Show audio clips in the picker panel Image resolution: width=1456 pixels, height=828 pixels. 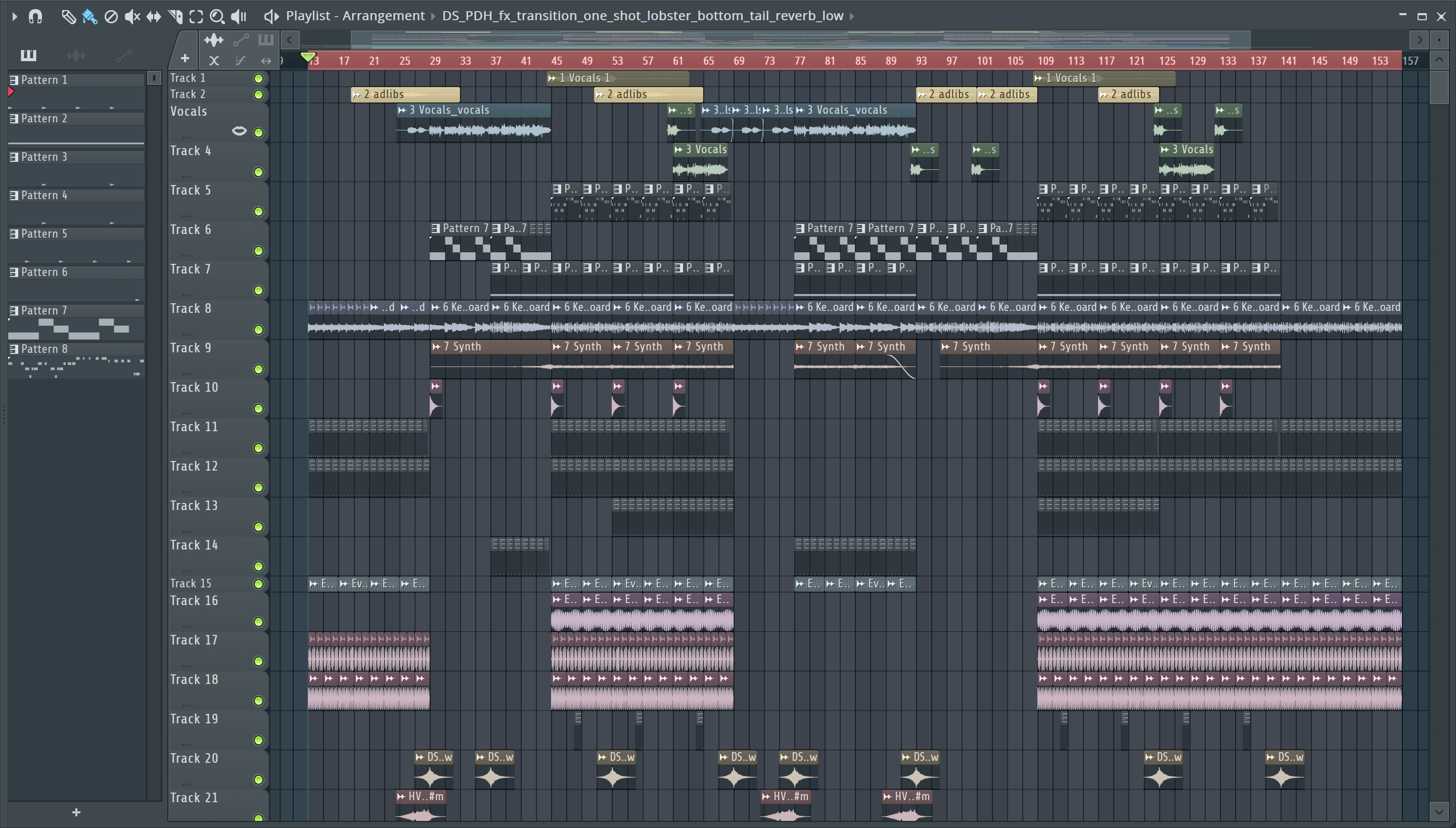coord(76,55)
